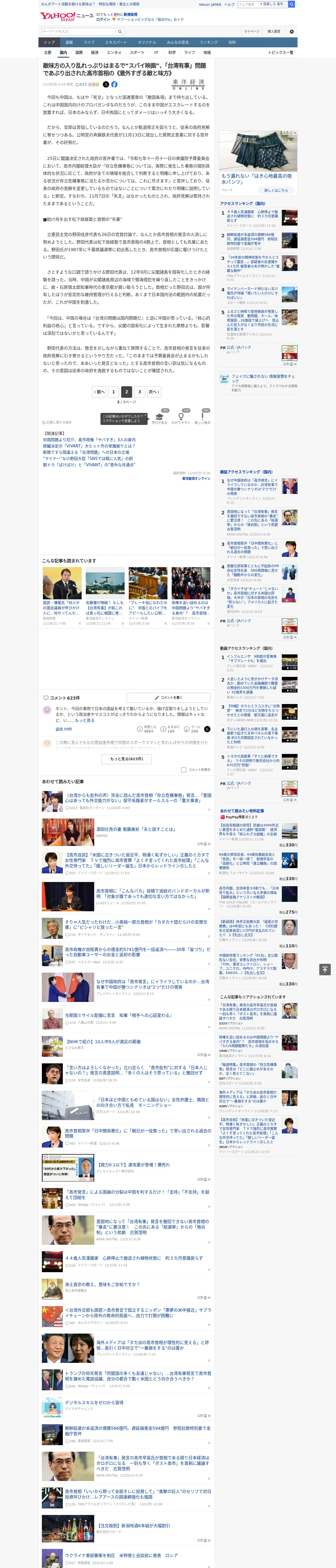Go to article page 3
The height and width of the screenshot is (1568, 336).
pyautogui.click(x=140, y=392)
